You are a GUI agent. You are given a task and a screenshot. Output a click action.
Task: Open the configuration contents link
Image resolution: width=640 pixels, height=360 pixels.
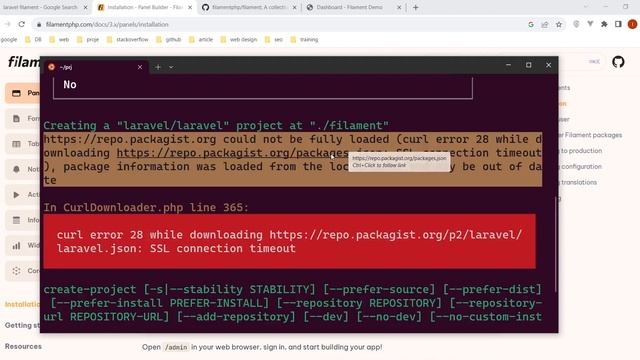click(x=580, y=167)
